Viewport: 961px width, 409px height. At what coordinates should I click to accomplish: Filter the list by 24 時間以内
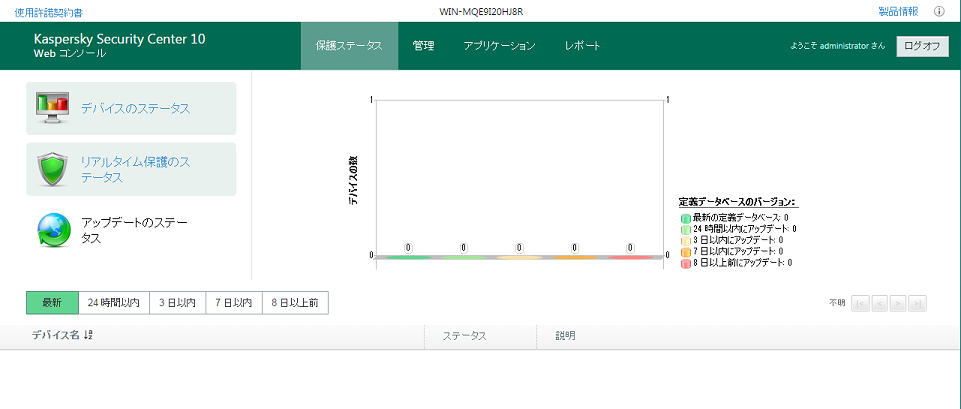pos(114,303)
